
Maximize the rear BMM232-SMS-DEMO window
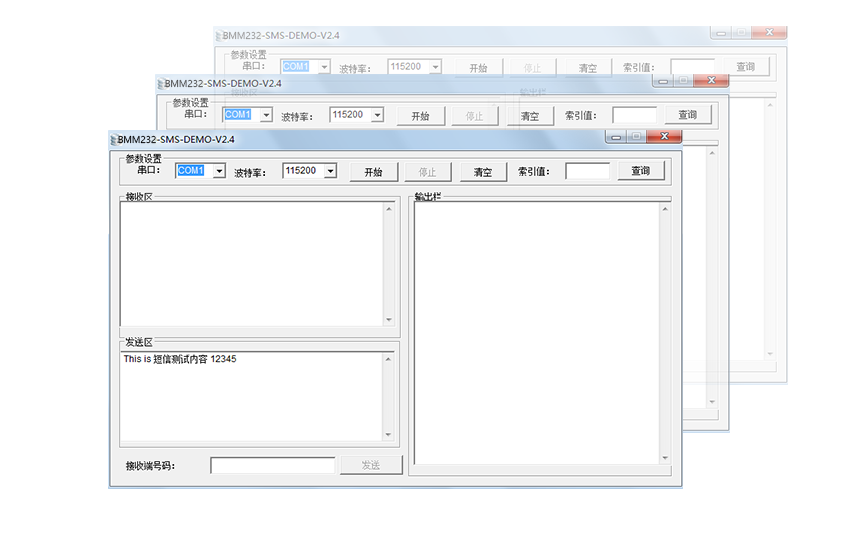(x=742, y=32)
